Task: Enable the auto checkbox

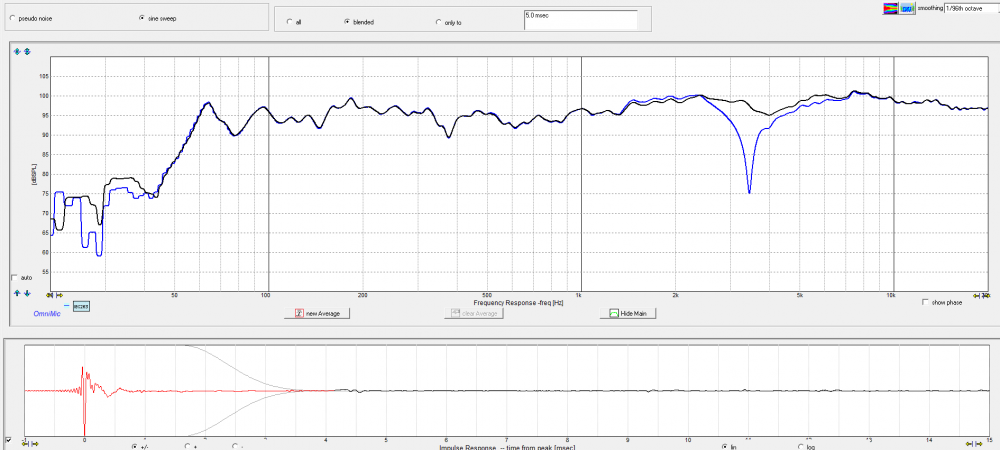Action: point(14,277)
